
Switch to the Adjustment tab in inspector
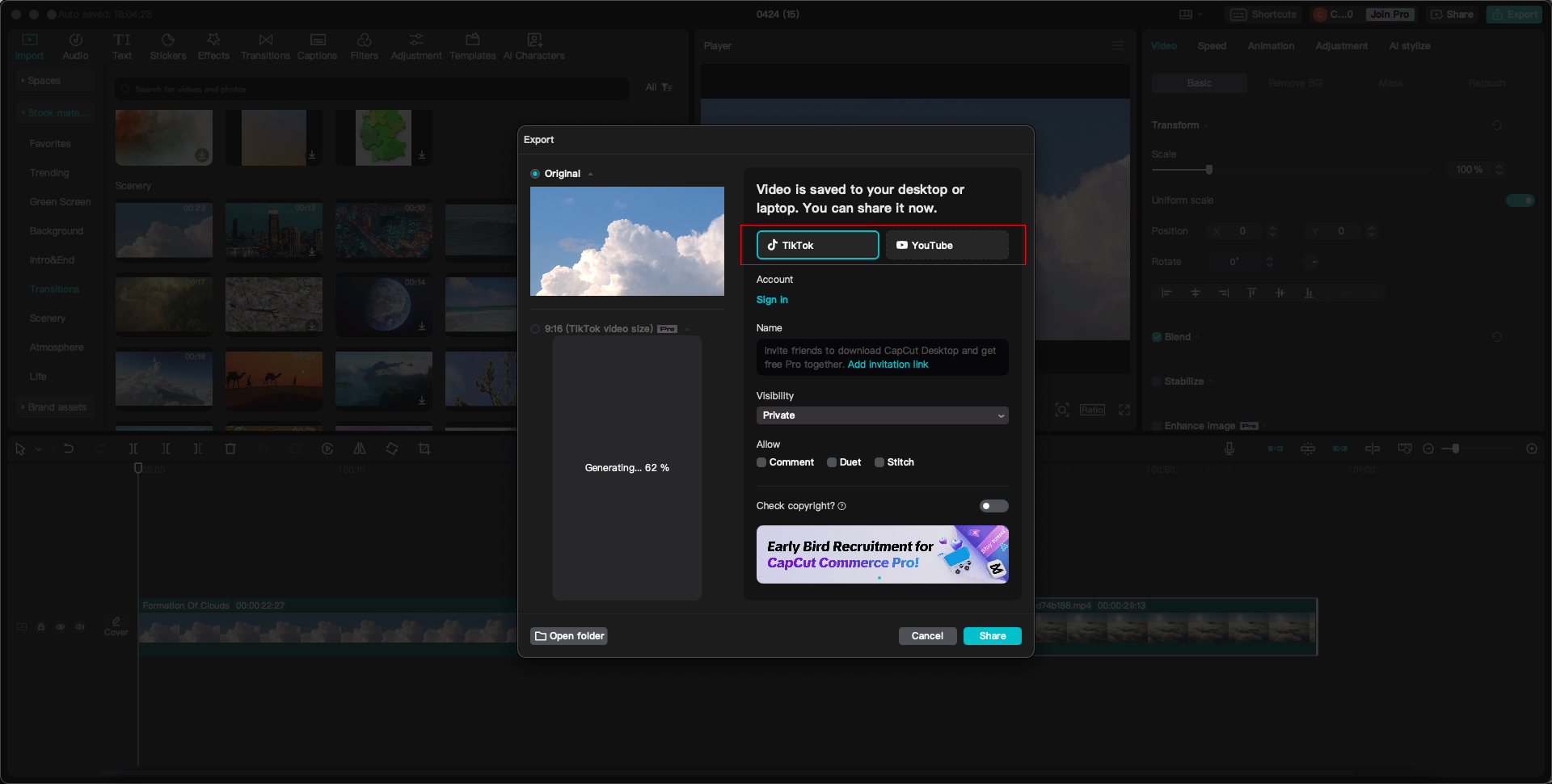(1341, 46)
